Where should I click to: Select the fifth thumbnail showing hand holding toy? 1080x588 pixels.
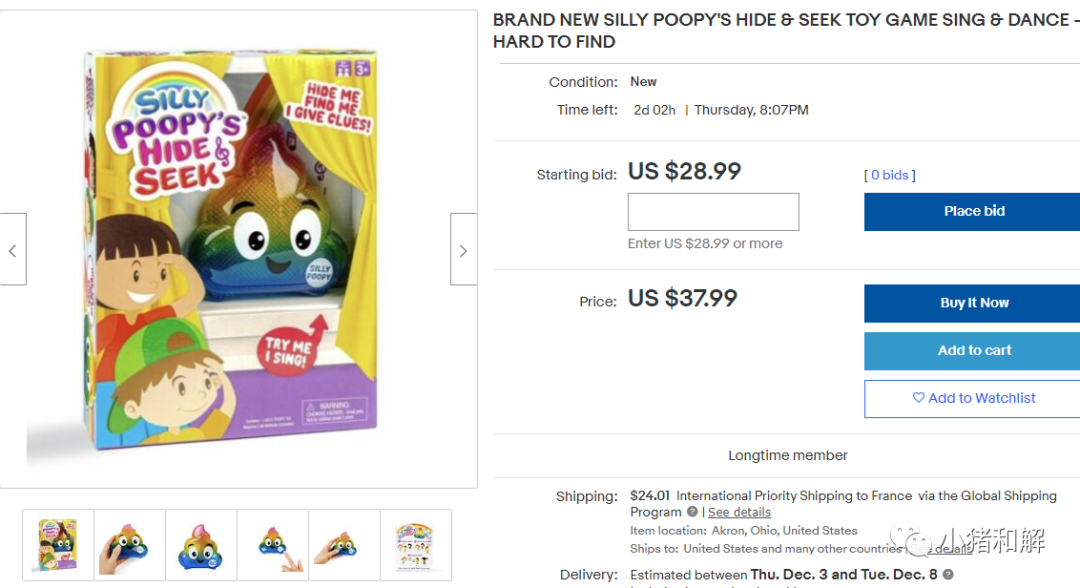344,545
